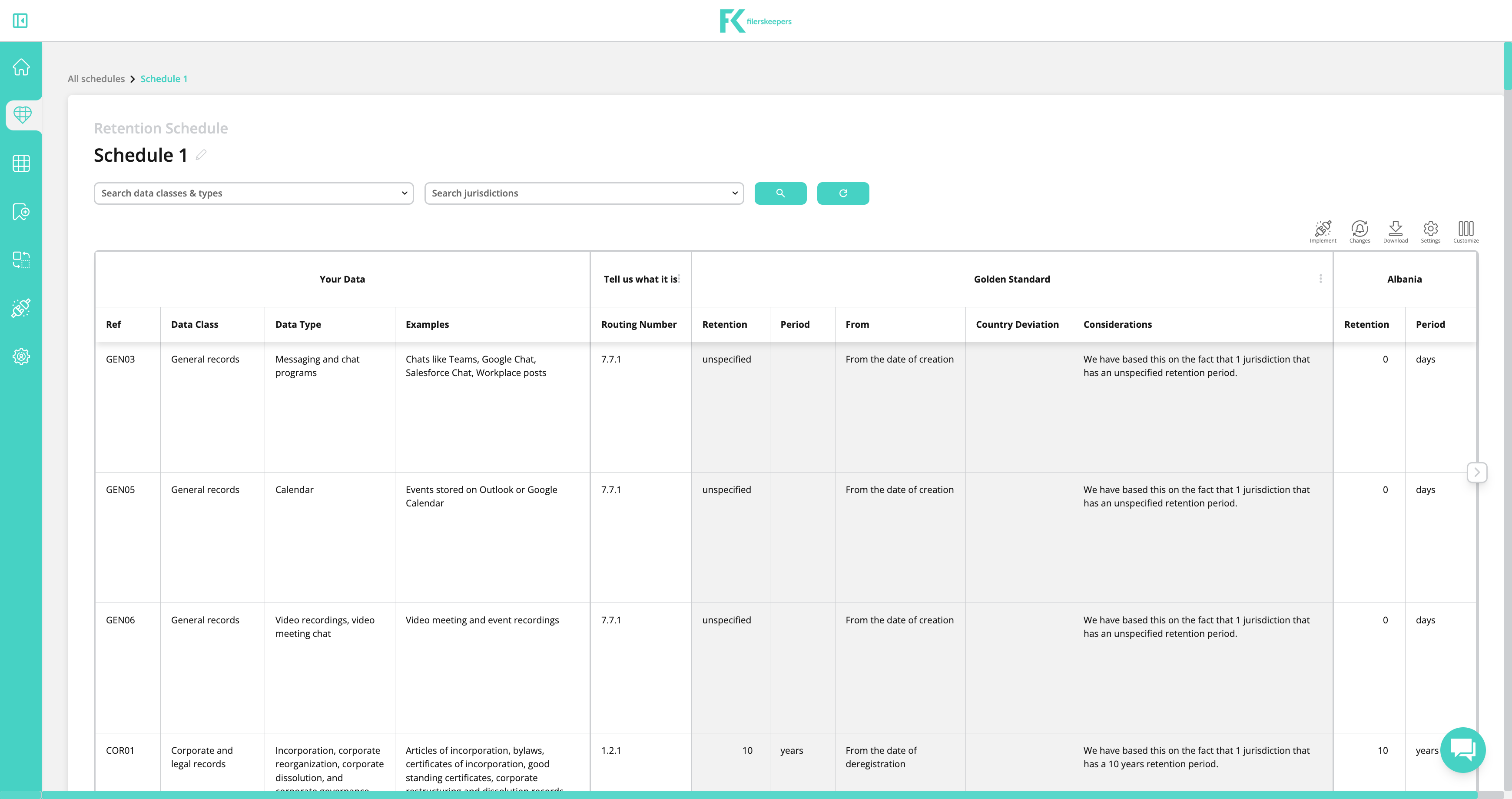Screen dimensions: 1512x799
Task: Open the grid view icon in the sidebar
Action: pos(21,164)
